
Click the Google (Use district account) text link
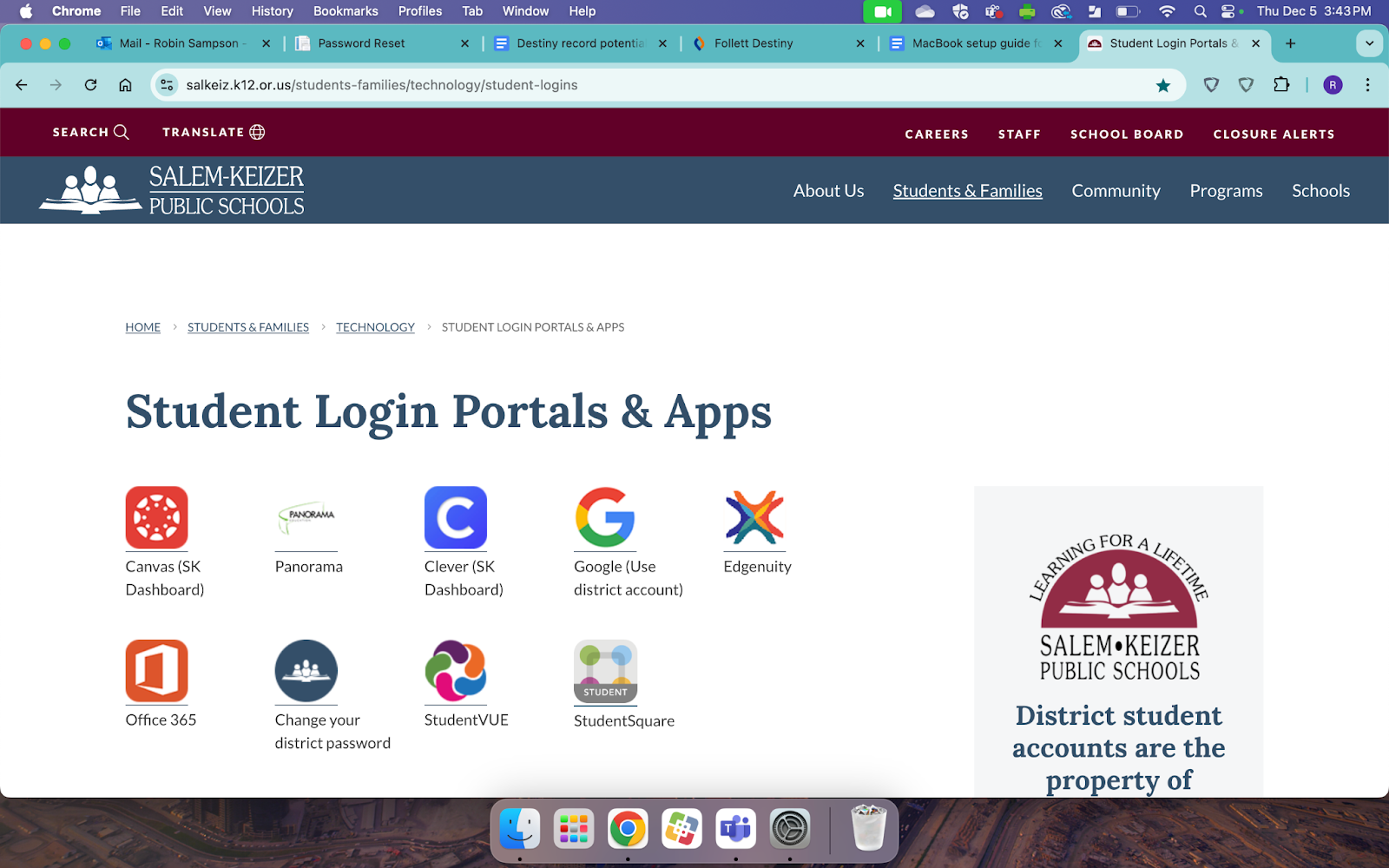point(629,578)
